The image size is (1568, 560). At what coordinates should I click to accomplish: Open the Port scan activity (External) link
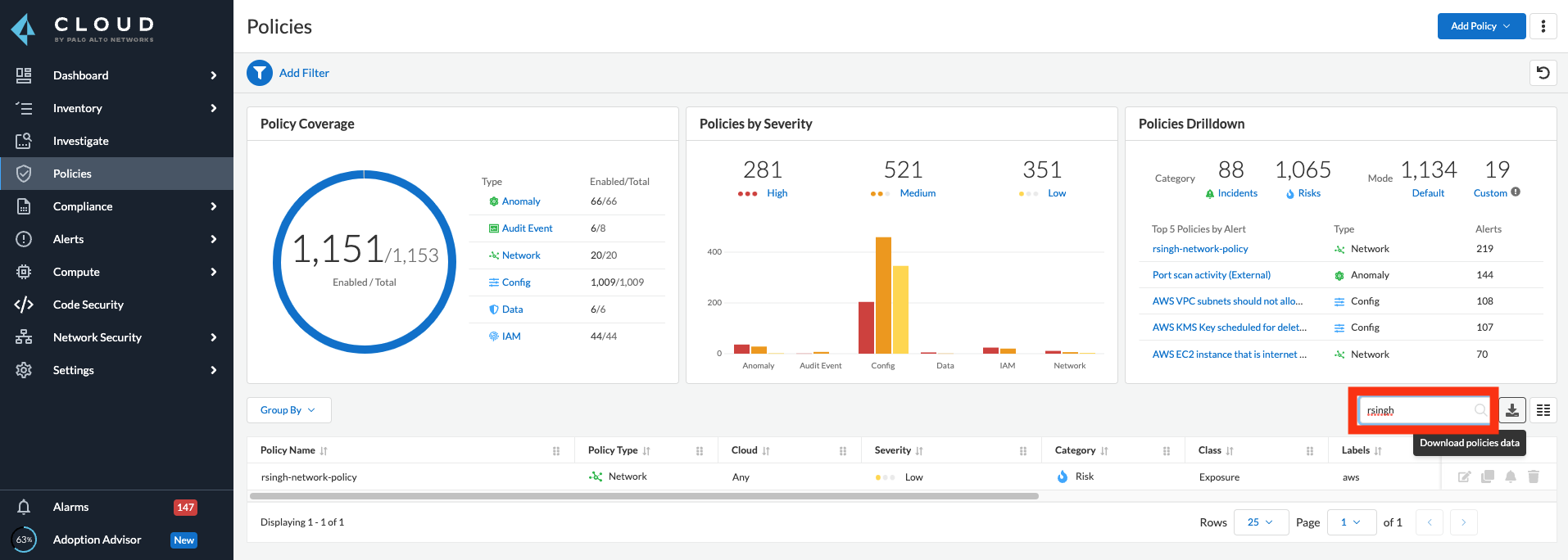1211,275
